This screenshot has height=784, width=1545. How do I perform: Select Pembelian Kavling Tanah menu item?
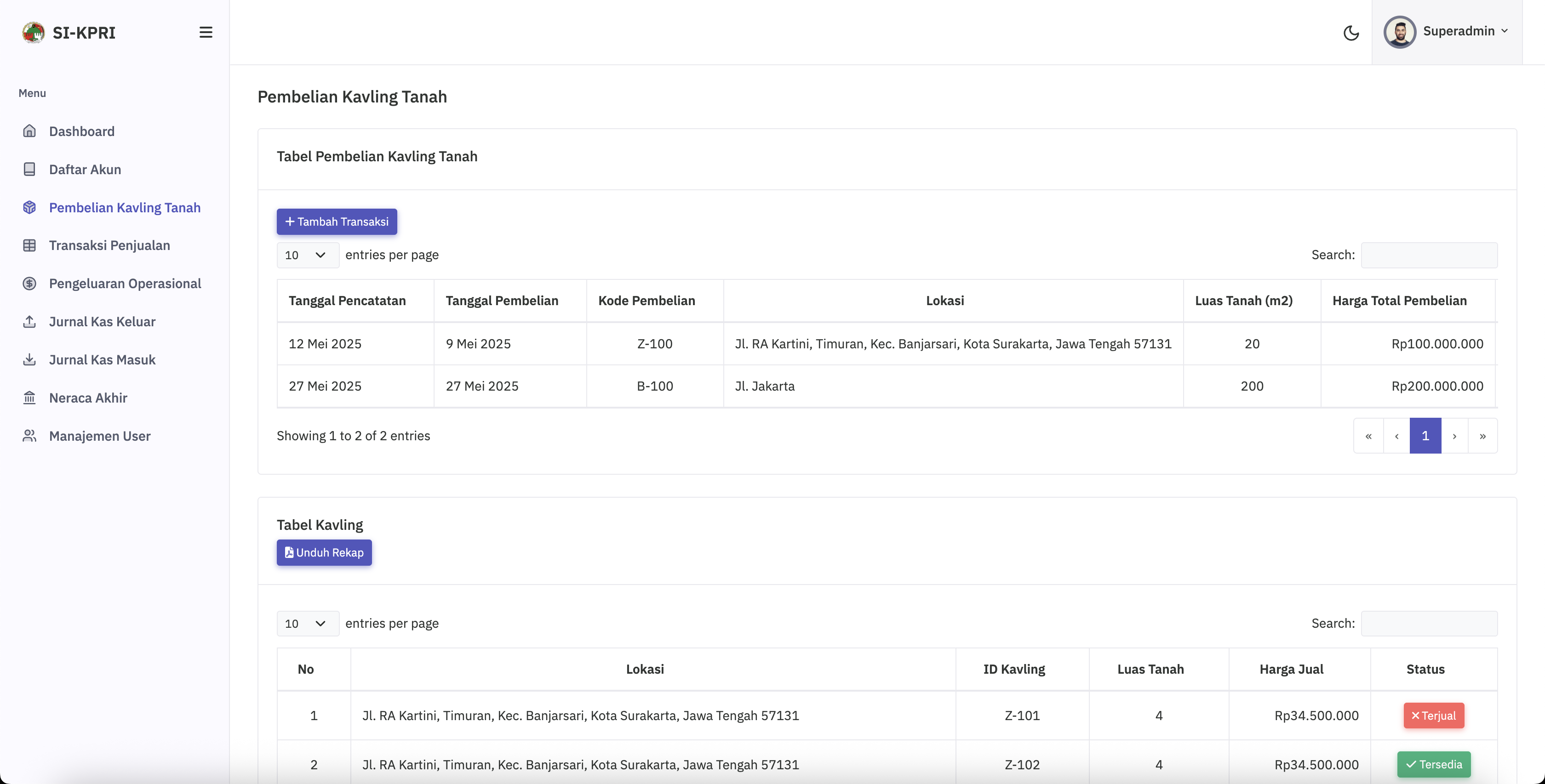[124, 207]
